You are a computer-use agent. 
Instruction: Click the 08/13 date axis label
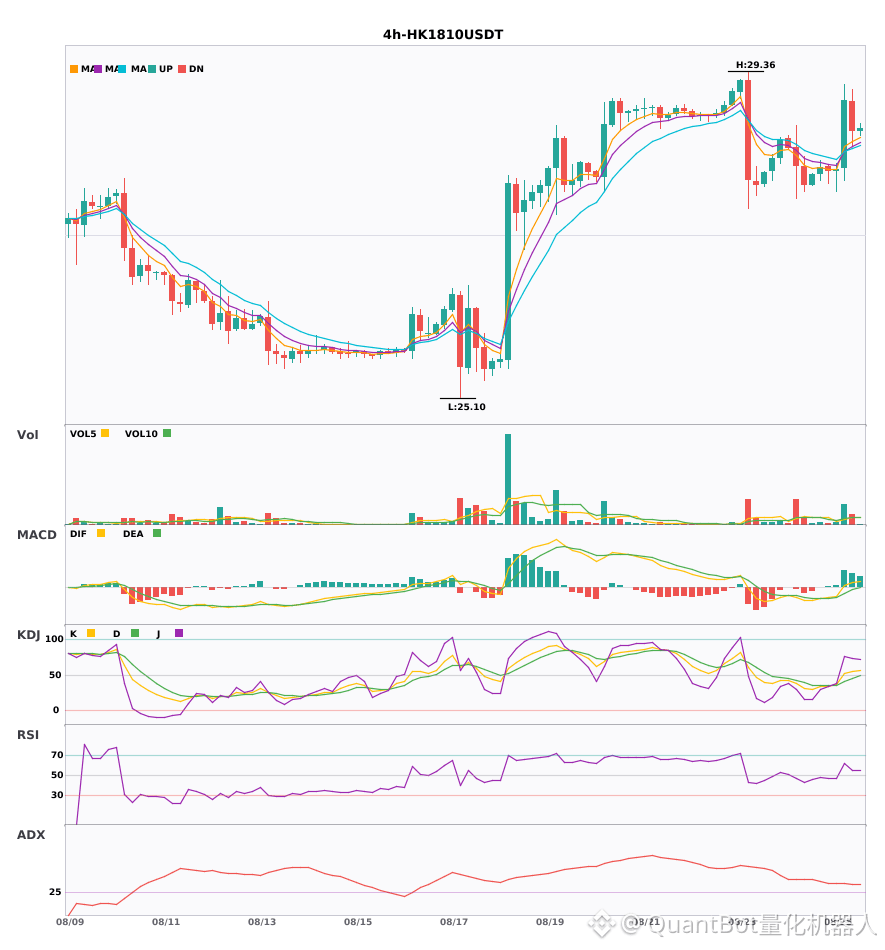pos(262,922)
